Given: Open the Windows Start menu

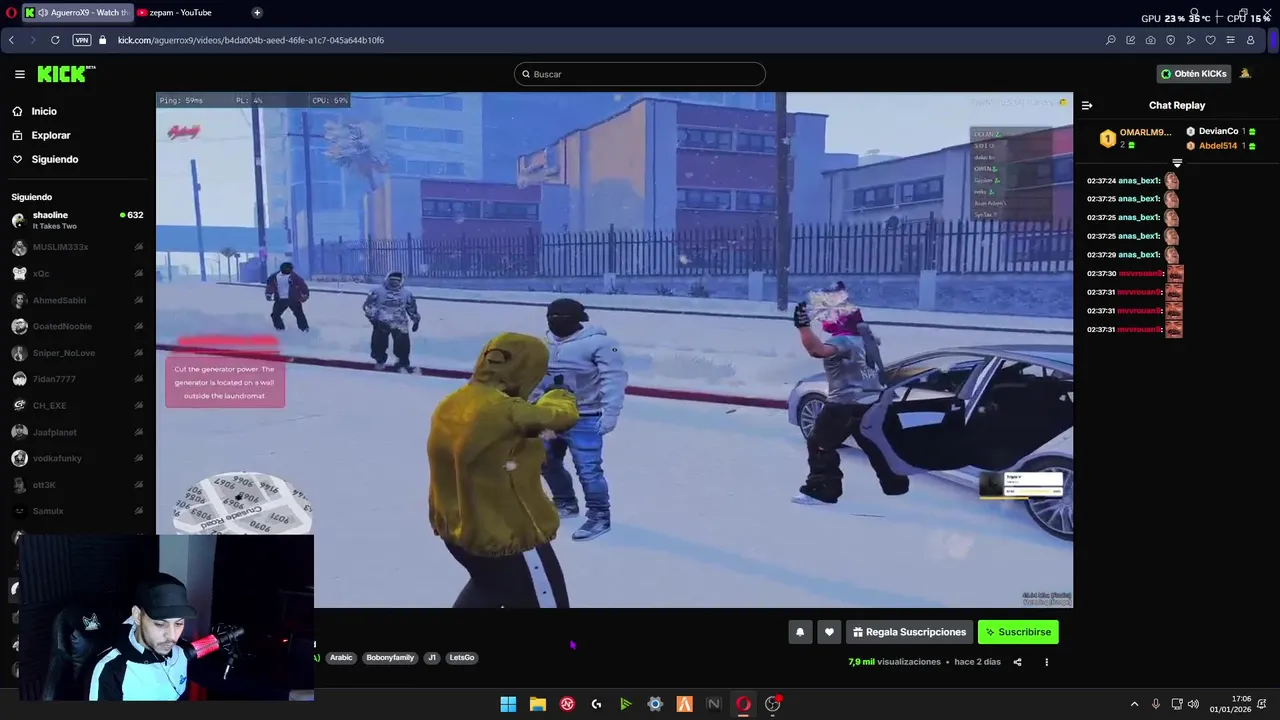Looking at the screenshot, I should tap(508, 704).
